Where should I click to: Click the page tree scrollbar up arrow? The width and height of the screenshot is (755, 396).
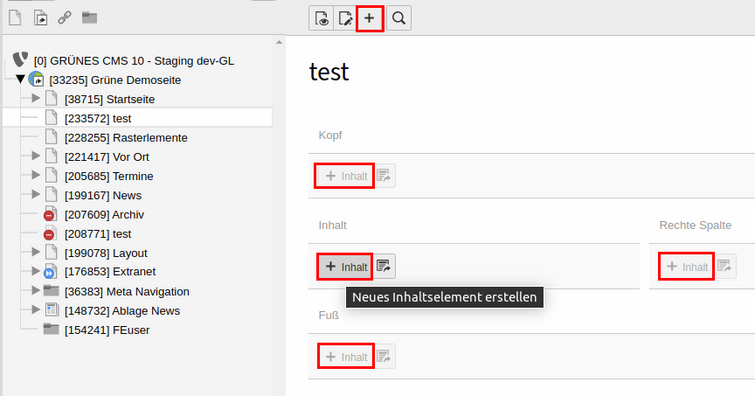click(x=279, y=42)
